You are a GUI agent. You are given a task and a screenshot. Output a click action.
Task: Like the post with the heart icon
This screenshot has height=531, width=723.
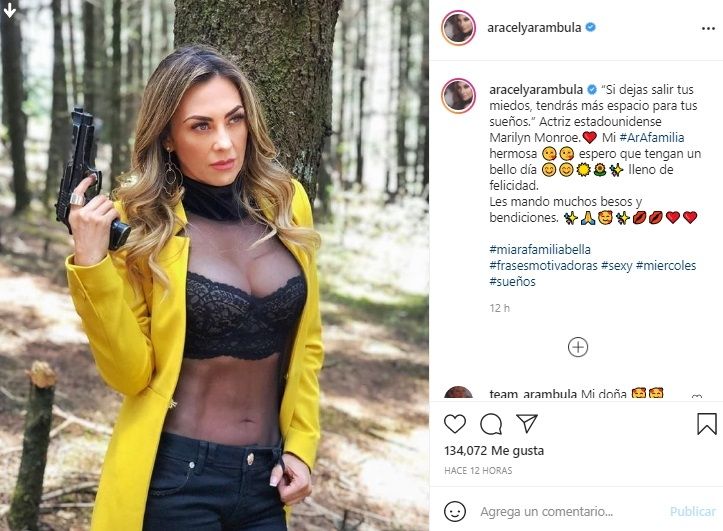point(455,424)
